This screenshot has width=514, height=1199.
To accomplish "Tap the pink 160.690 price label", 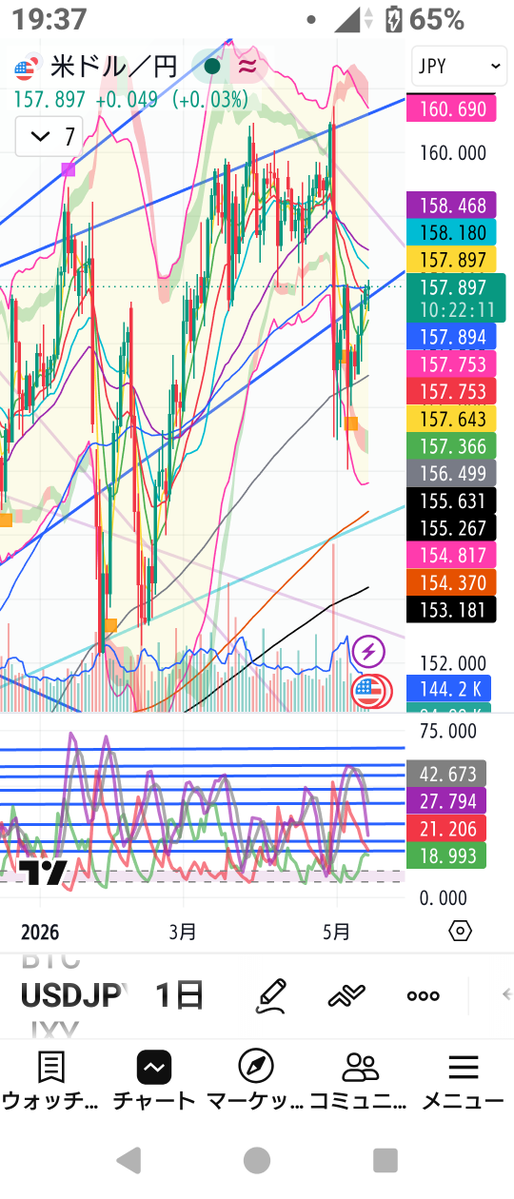I will tap(451, 109).
